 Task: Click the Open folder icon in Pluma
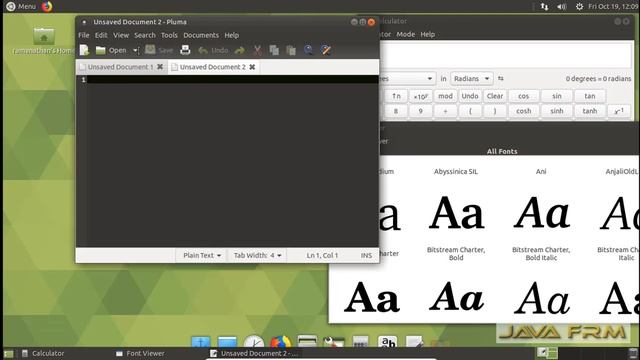(x=100, y=50)
